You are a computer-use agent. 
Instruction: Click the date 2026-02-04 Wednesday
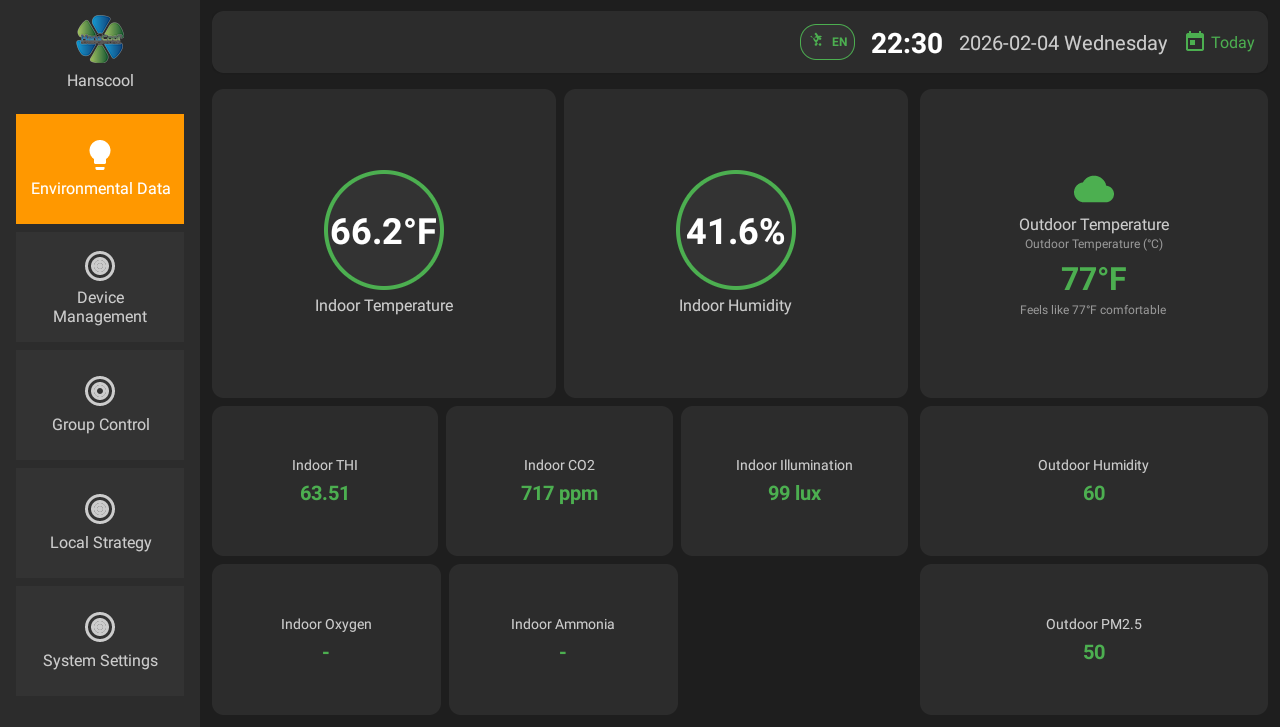1063,43
